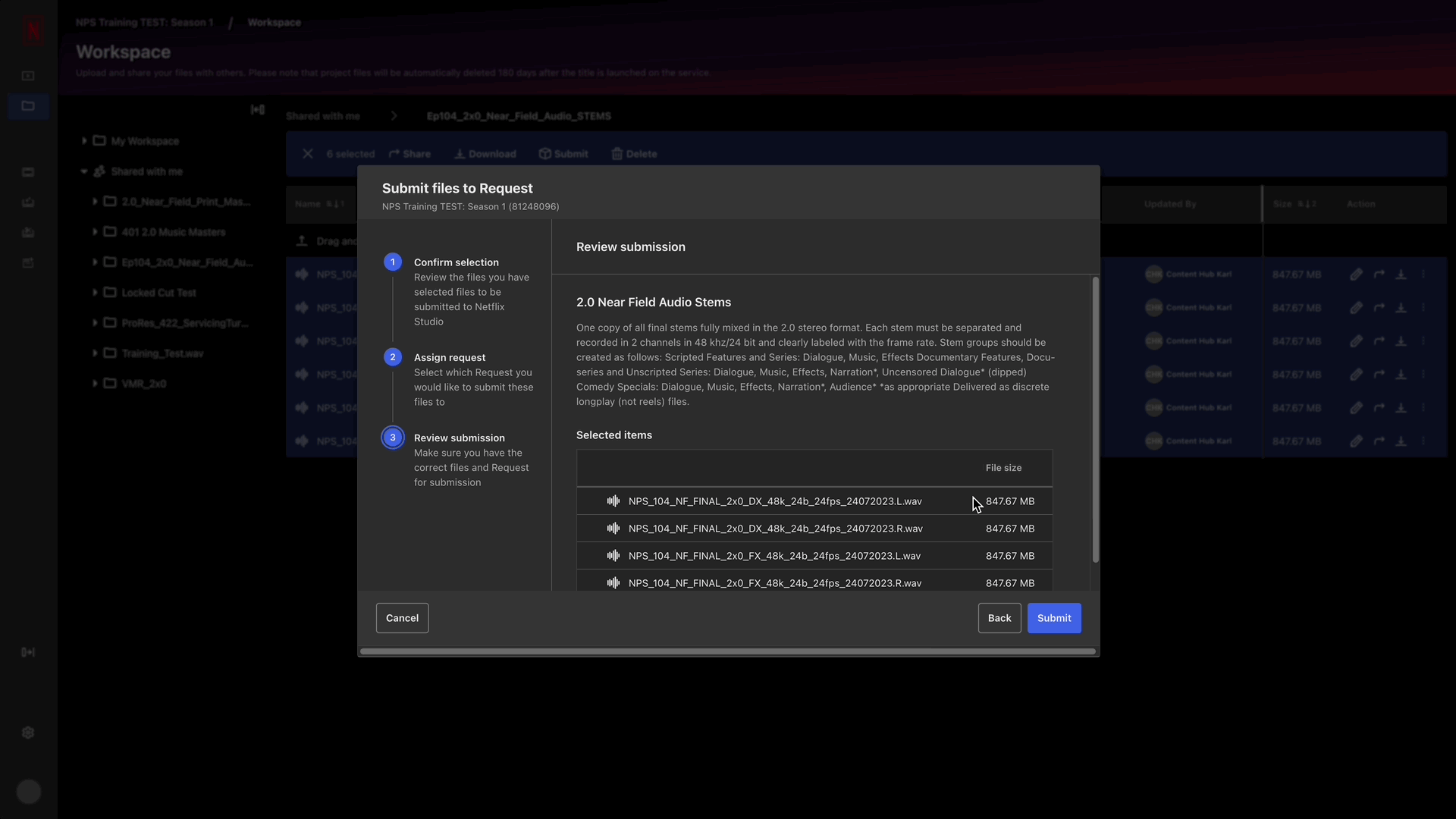Cancel the Submit files to Request dialog
The image size is (1456, 819).
(x=402, y=618)
